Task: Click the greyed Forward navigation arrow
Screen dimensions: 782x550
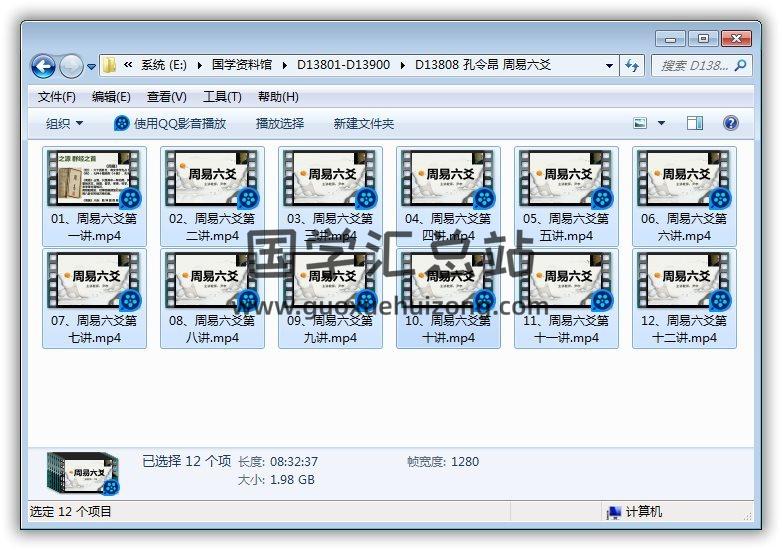Action: pyautogui.click(x=71, y=66)
